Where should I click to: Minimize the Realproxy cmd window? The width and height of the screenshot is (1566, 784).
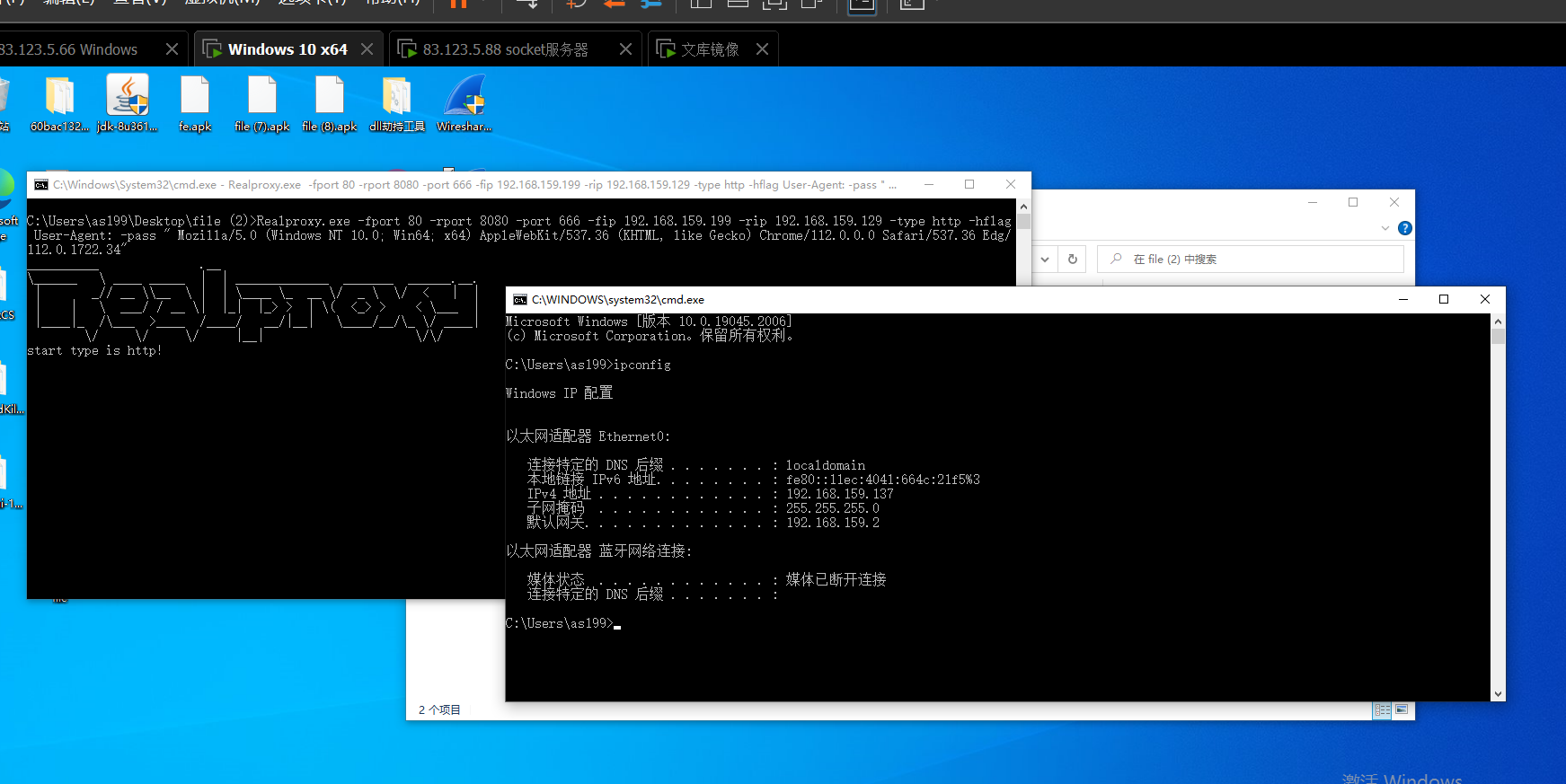[x=929, y=184]
